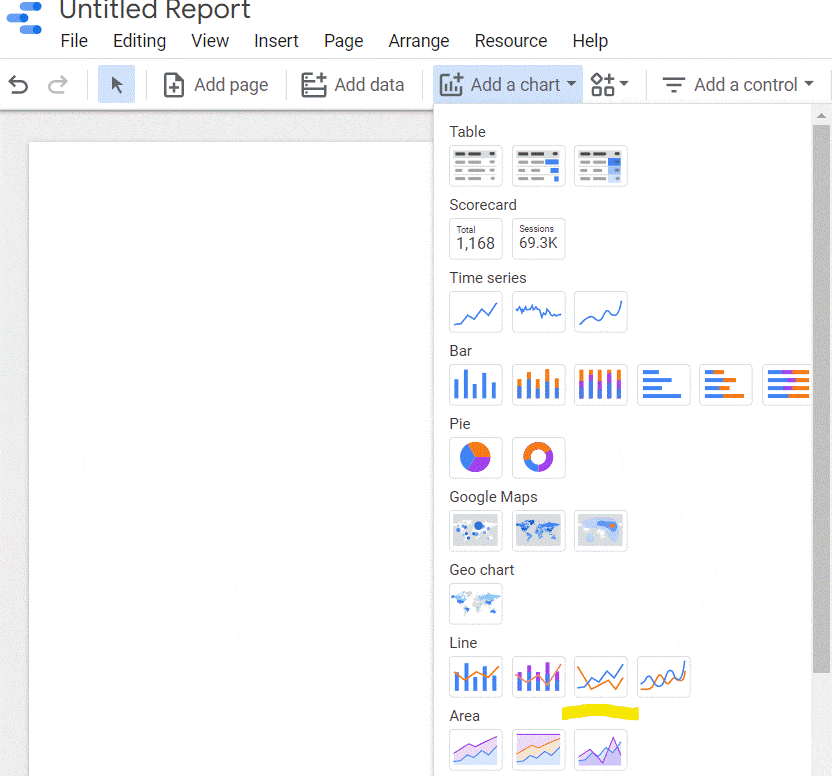Open the Insert menu
The image size is (832, 776).
(x=276, y=41)
